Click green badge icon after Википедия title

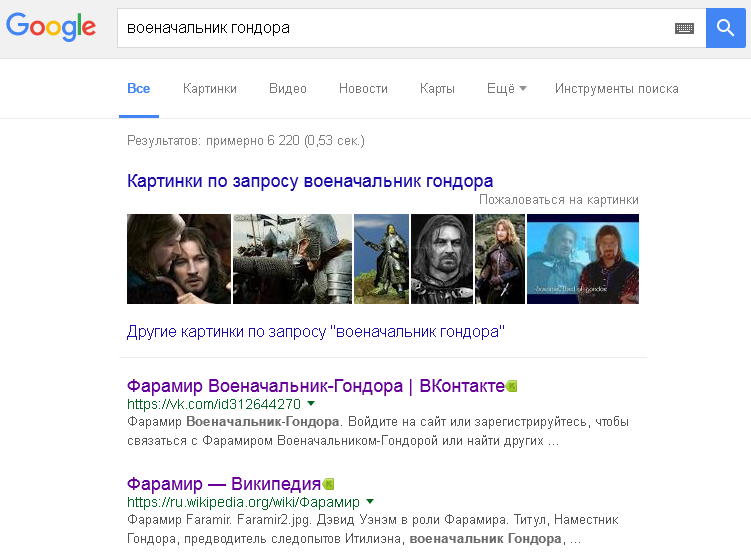pos(329,484)
